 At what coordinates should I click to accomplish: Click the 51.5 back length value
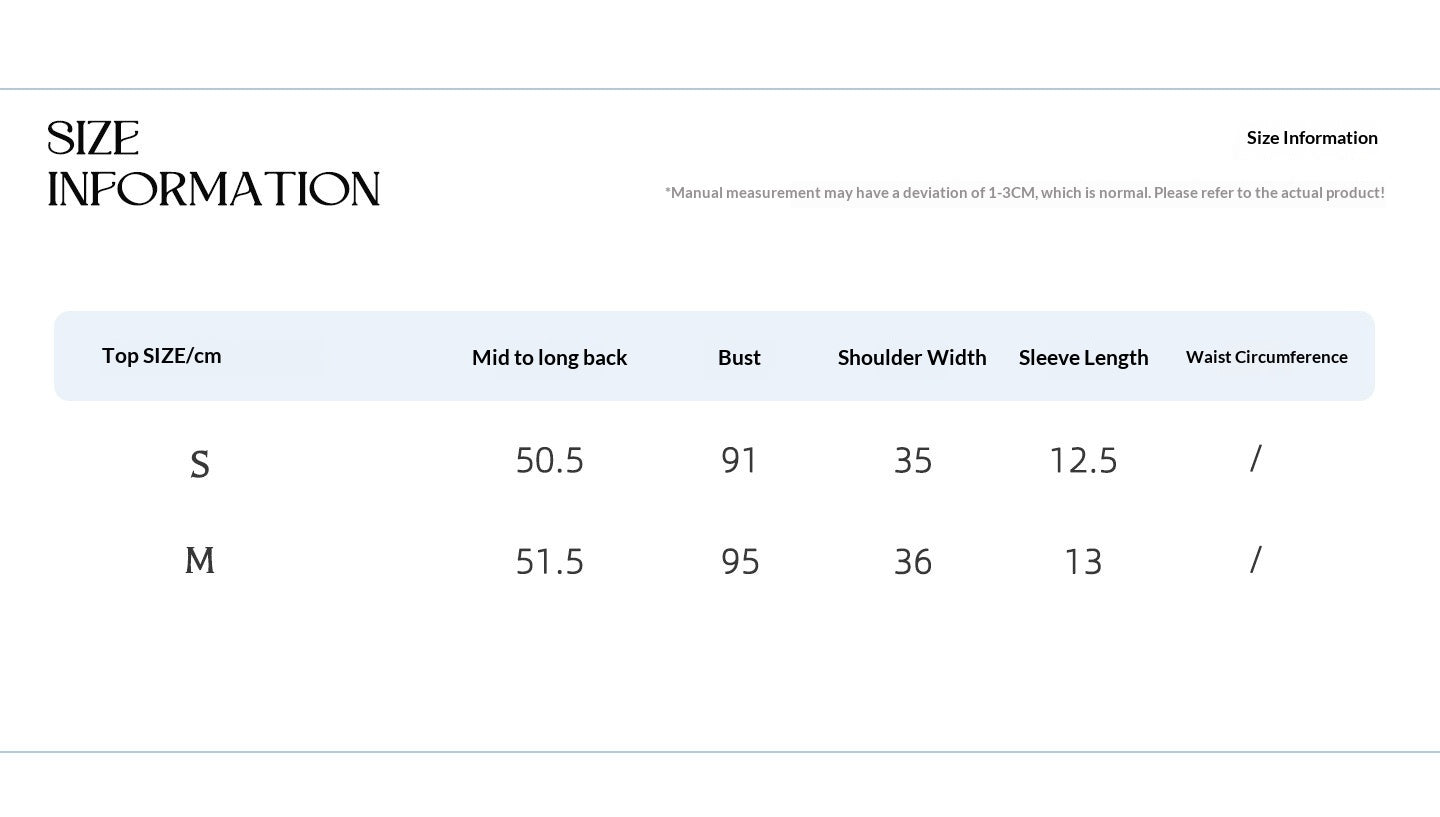(x=549, y=561)
